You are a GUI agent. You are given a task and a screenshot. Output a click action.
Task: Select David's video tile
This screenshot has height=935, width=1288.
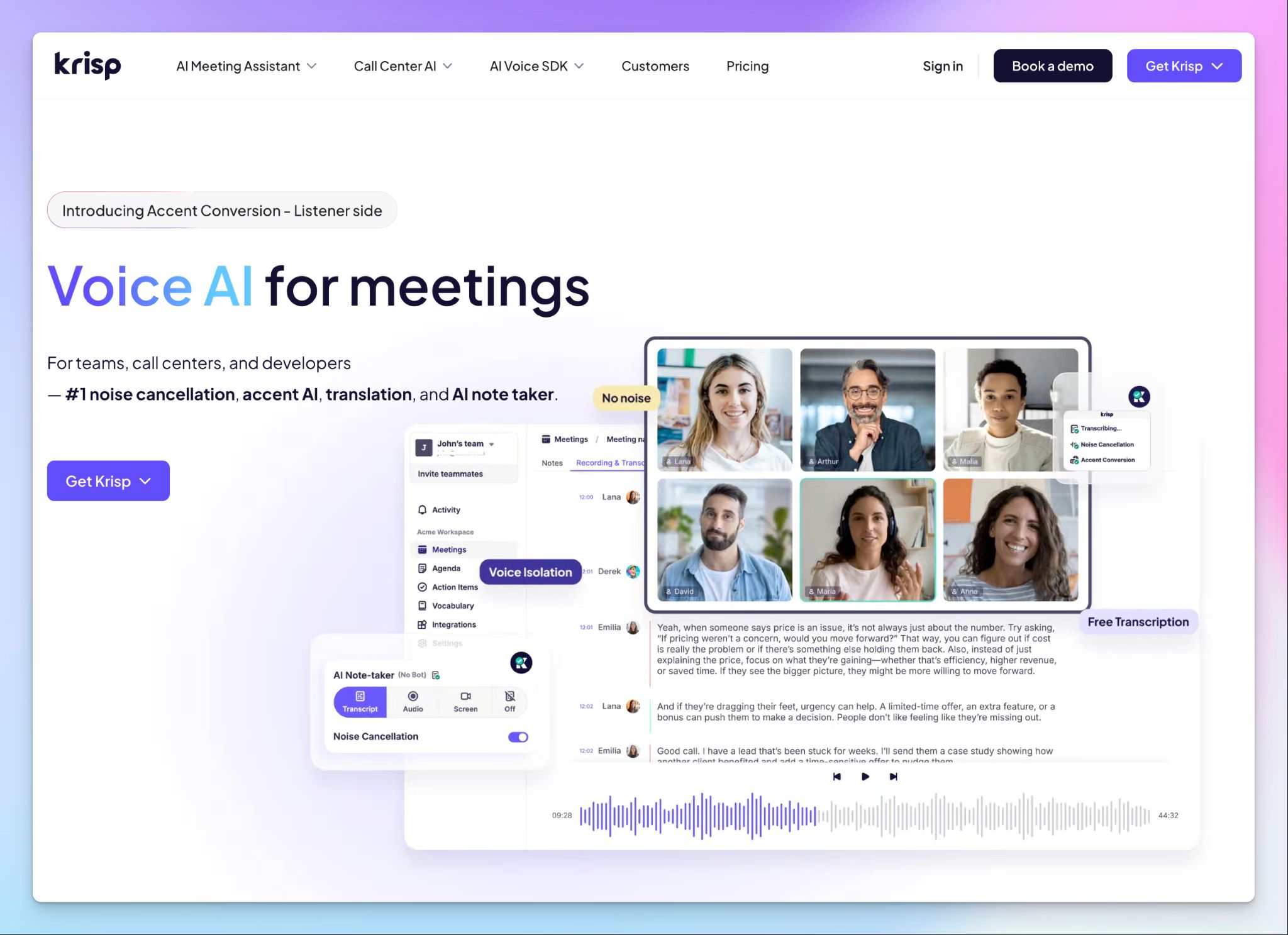click(724, 540)
